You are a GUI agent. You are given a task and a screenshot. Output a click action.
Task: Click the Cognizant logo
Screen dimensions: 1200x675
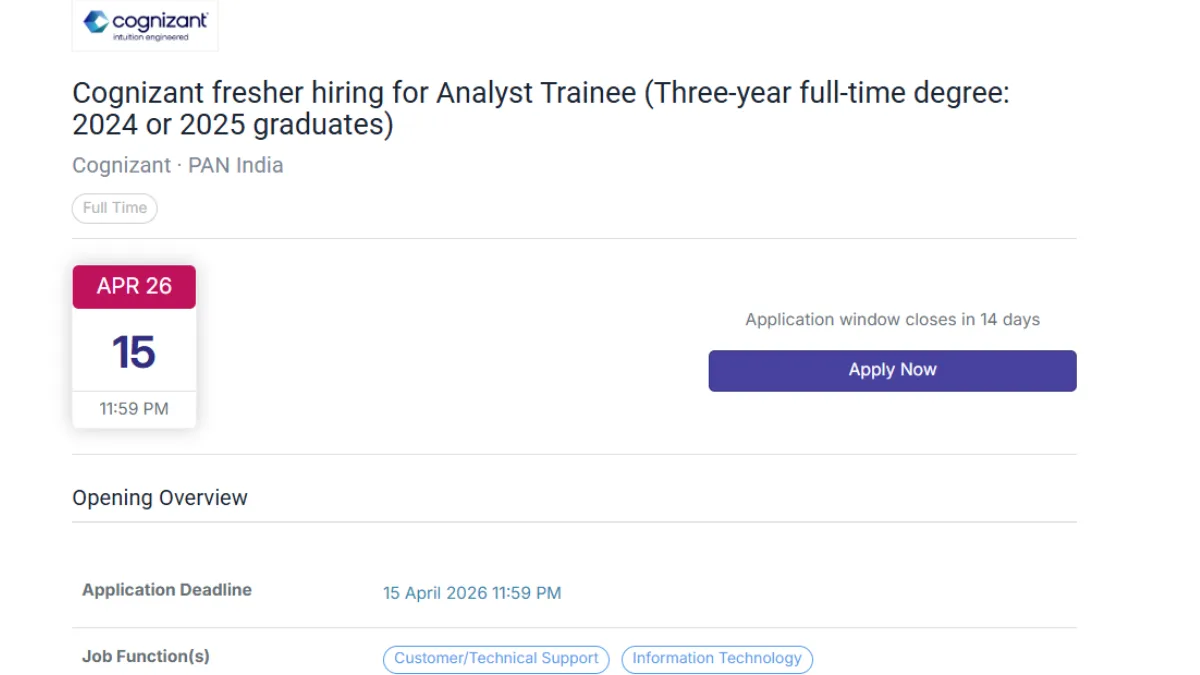(144, 24)
